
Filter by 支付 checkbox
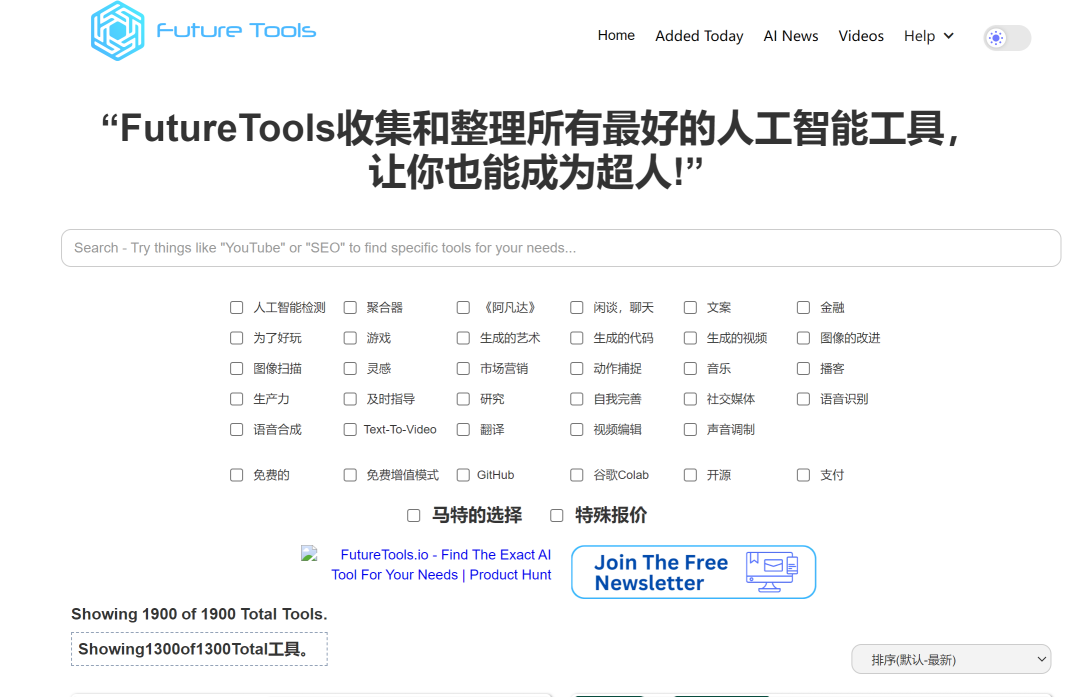coord(803,475)
